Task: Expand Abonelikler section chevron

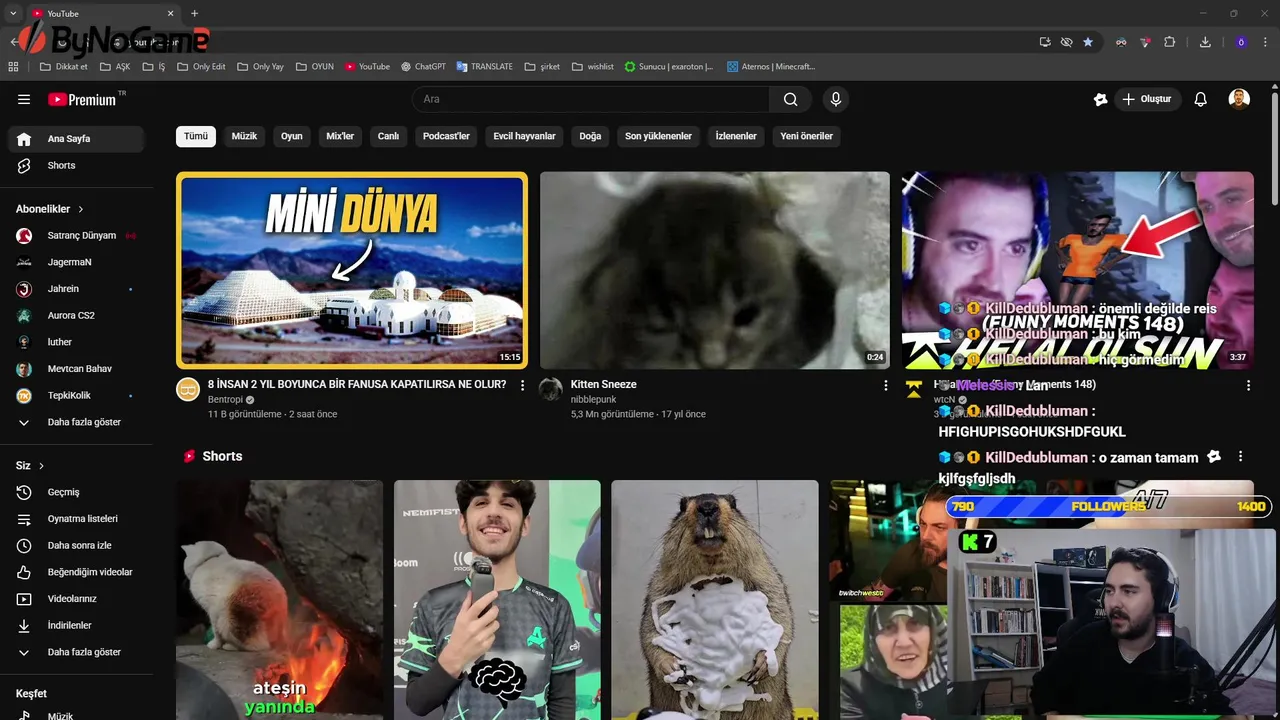Action: pos(81,209)
